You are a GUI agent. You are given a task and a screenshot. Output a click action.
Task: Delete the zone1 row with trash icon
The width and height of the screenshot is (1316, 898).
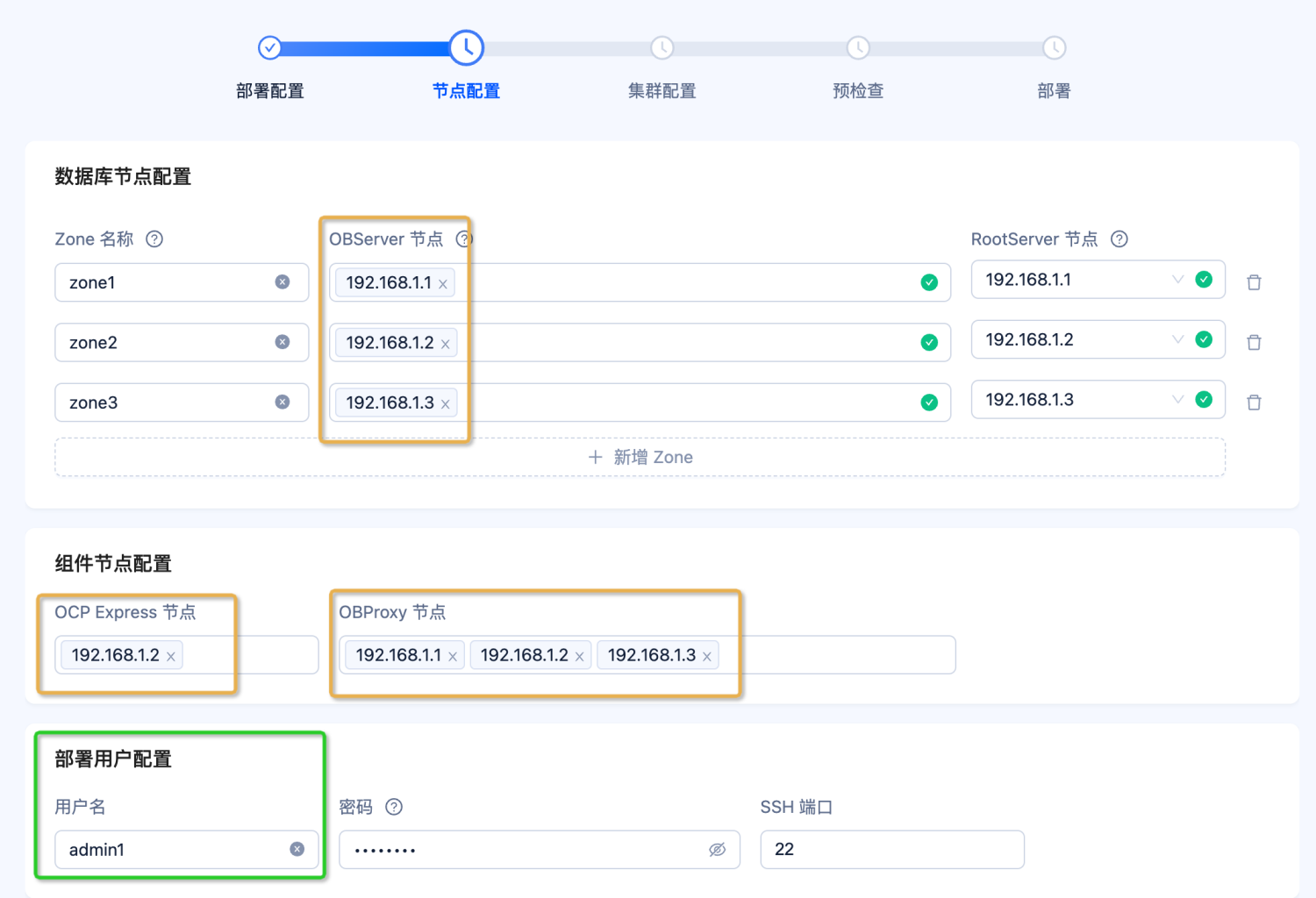1254,282
